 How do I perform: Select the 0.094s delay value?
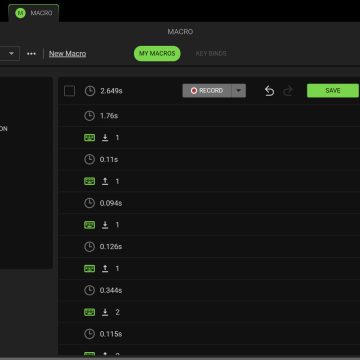pos(111,203)
